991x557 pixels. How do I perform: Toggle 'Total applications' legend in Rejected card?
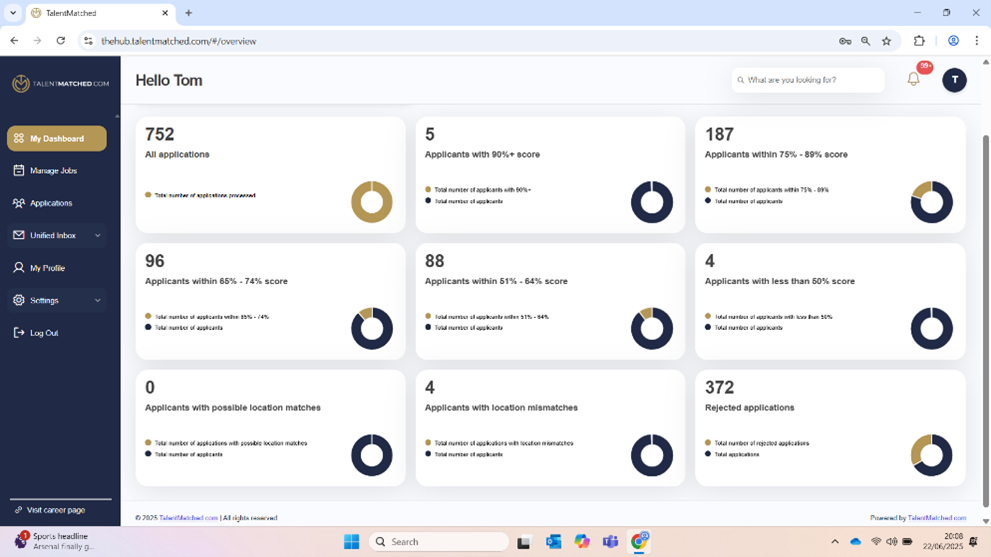click(733, 454)
